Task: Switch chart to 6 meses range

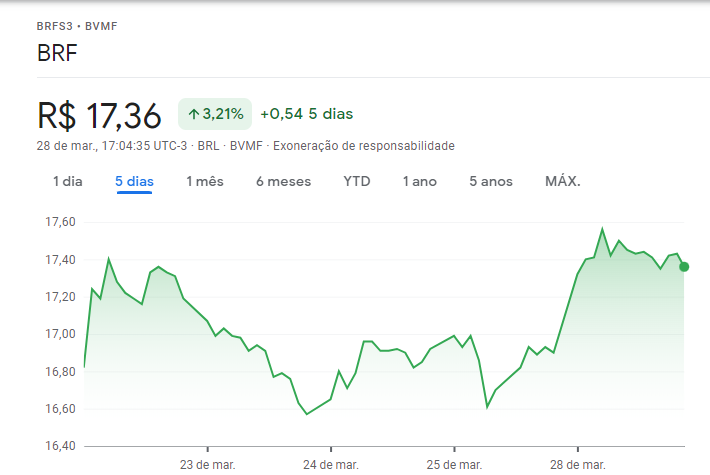Action: pyautogui.click(x=283, y=182)
